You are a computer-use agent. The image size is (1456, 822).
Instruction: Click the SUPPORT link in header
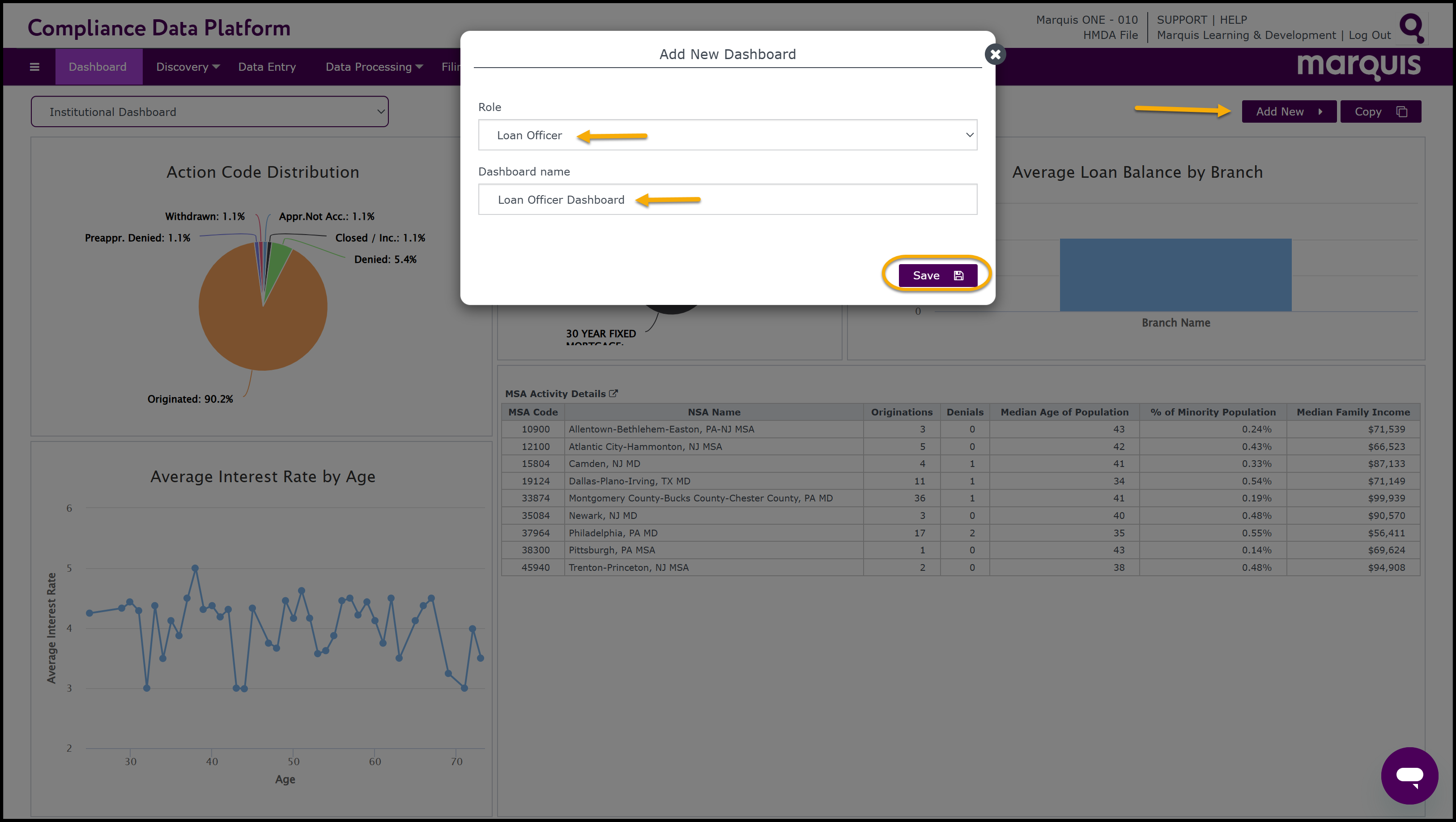[x=1181, y=20]
